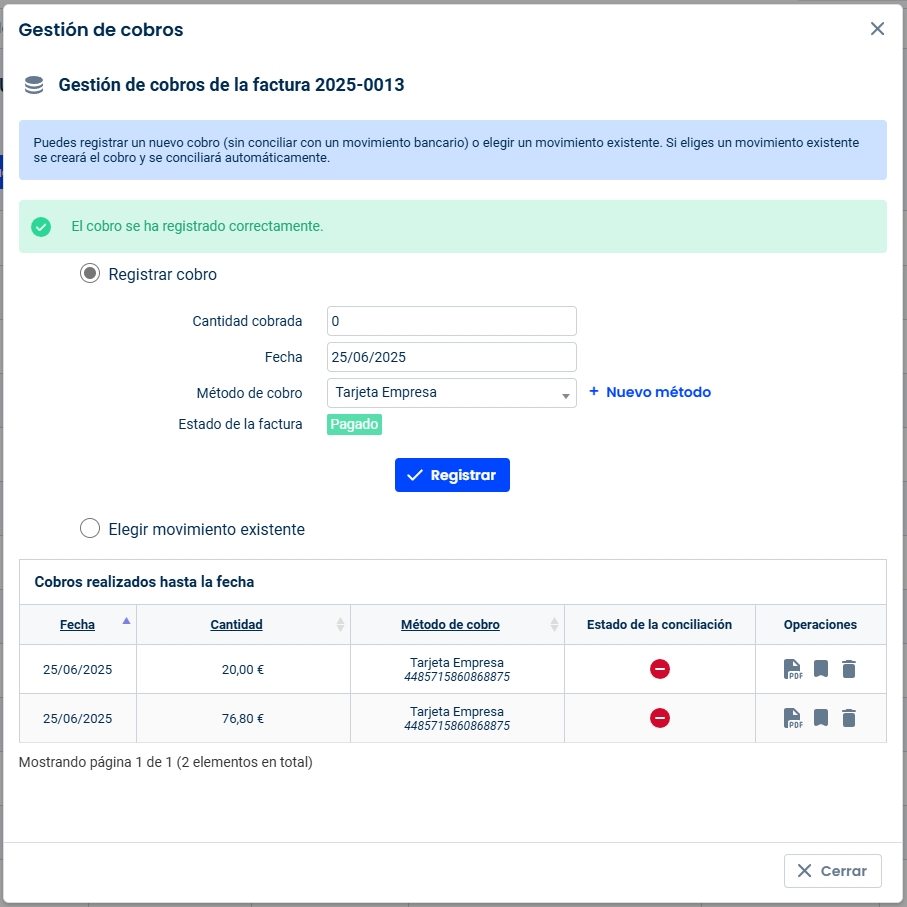Focus the Cantidad cobrada input field
The width and height of the screenshot is (907, 907).
[451, 321]
